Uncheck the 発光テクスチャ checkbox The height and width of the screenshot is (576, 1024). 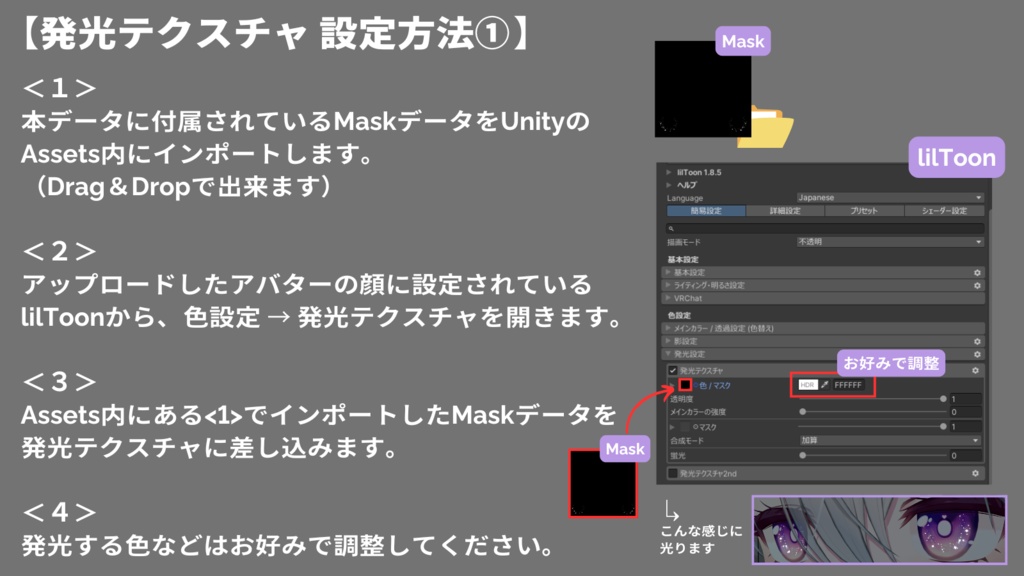(x=672, y=369)
